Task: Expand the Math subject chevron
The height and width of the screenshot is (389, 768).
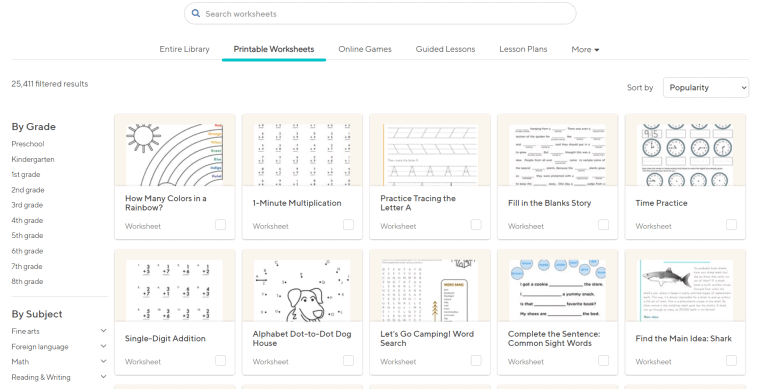Action: [103, 361]
